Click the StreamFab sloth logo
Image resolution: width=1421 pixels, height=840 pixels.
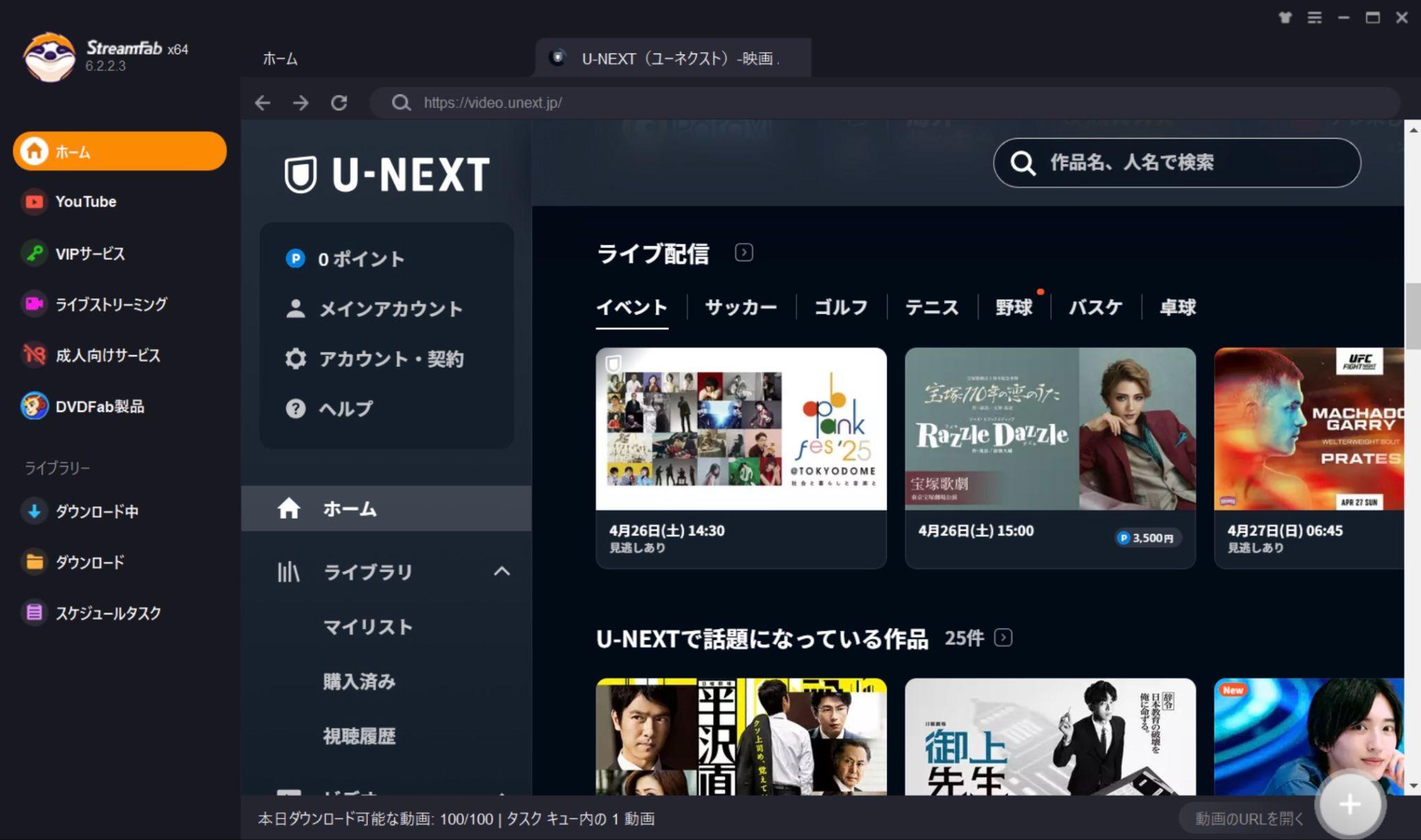pos(49,57)
